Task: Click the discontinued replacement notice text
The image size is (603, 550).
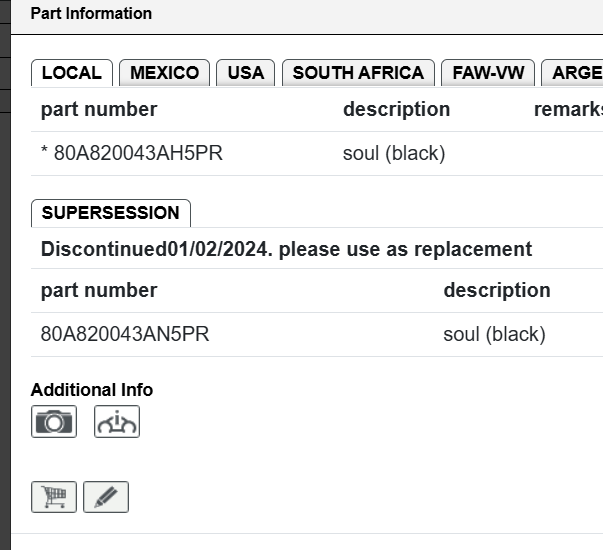Action: point(286,249)
